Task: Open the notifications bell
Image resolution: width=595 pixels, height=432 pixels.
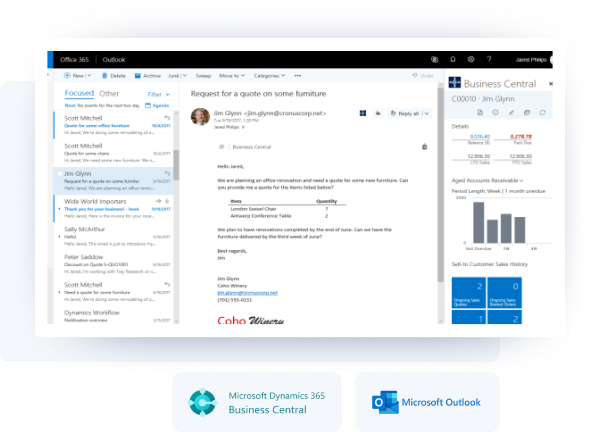Action: coord(453,59)
